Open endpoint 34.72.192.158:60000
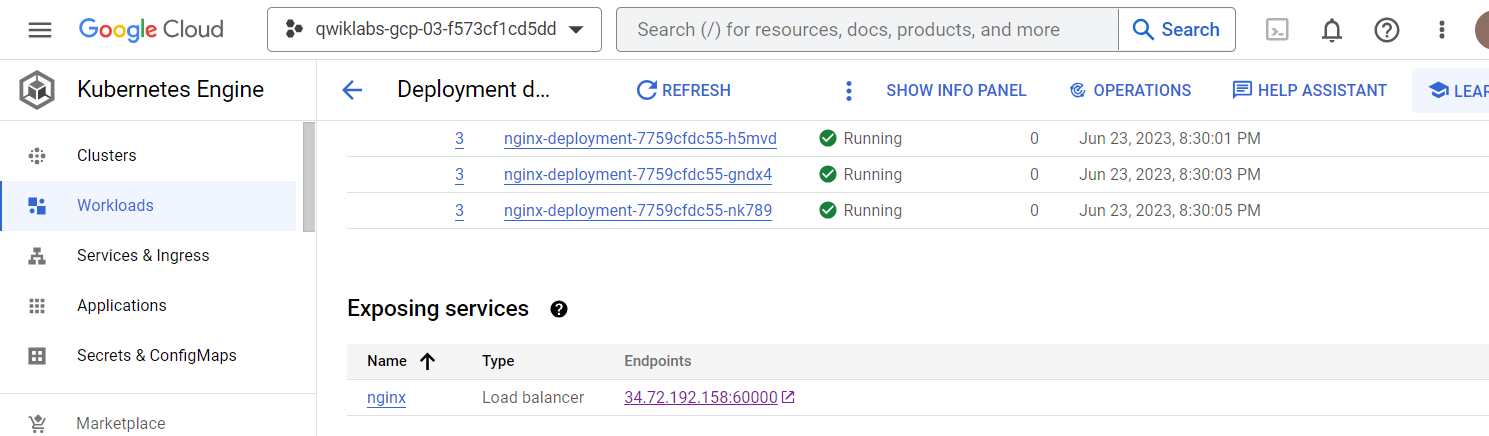Screen dimensions: 1489x436 click(x=701, y=397)
